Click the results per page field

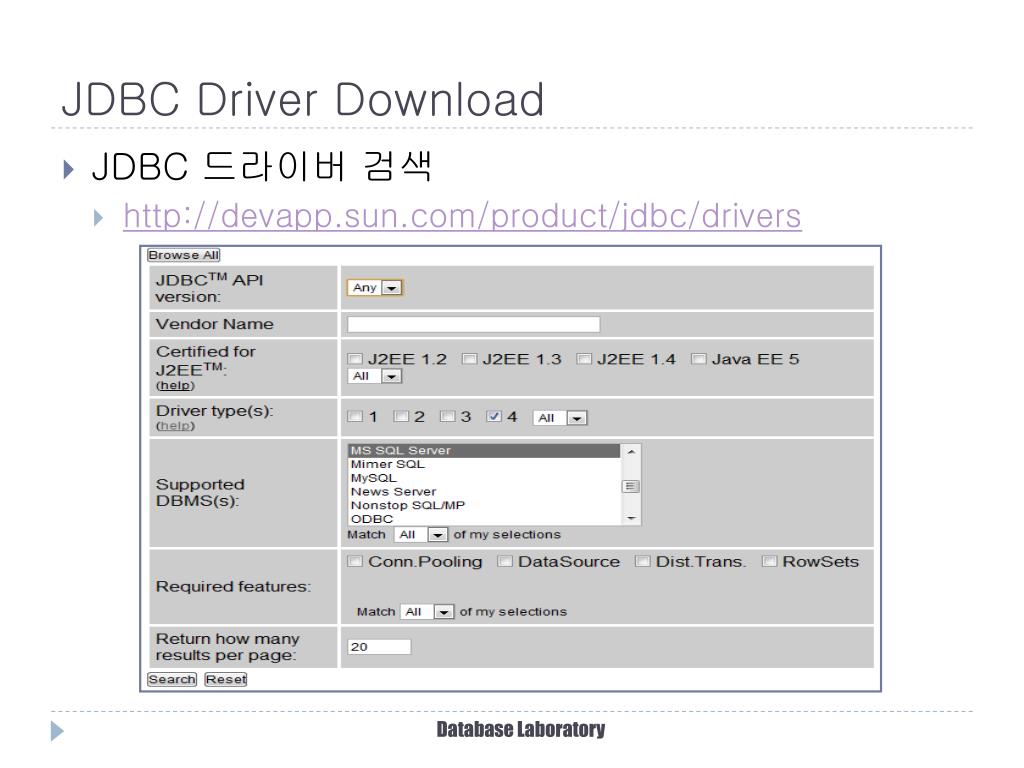379,647
